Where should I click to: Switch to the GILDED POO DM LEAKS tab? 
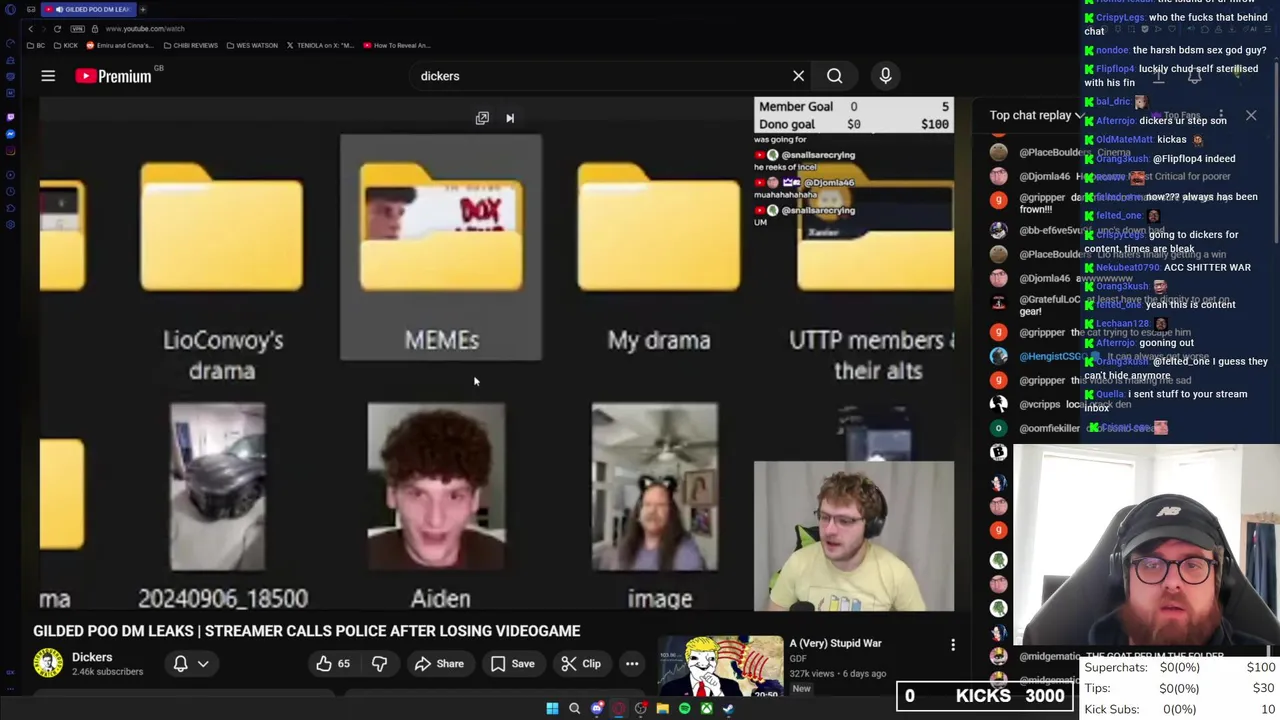(88, 9)
